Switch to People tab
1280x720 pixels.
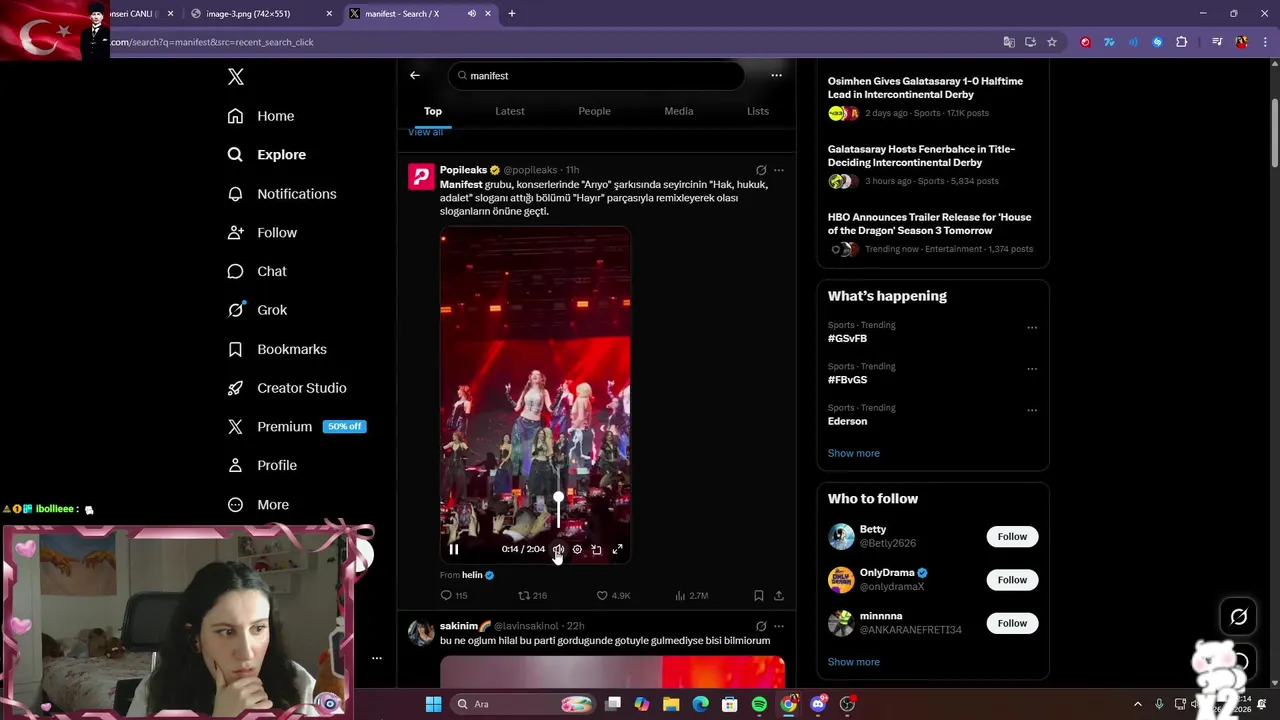[x=594, y=111]
